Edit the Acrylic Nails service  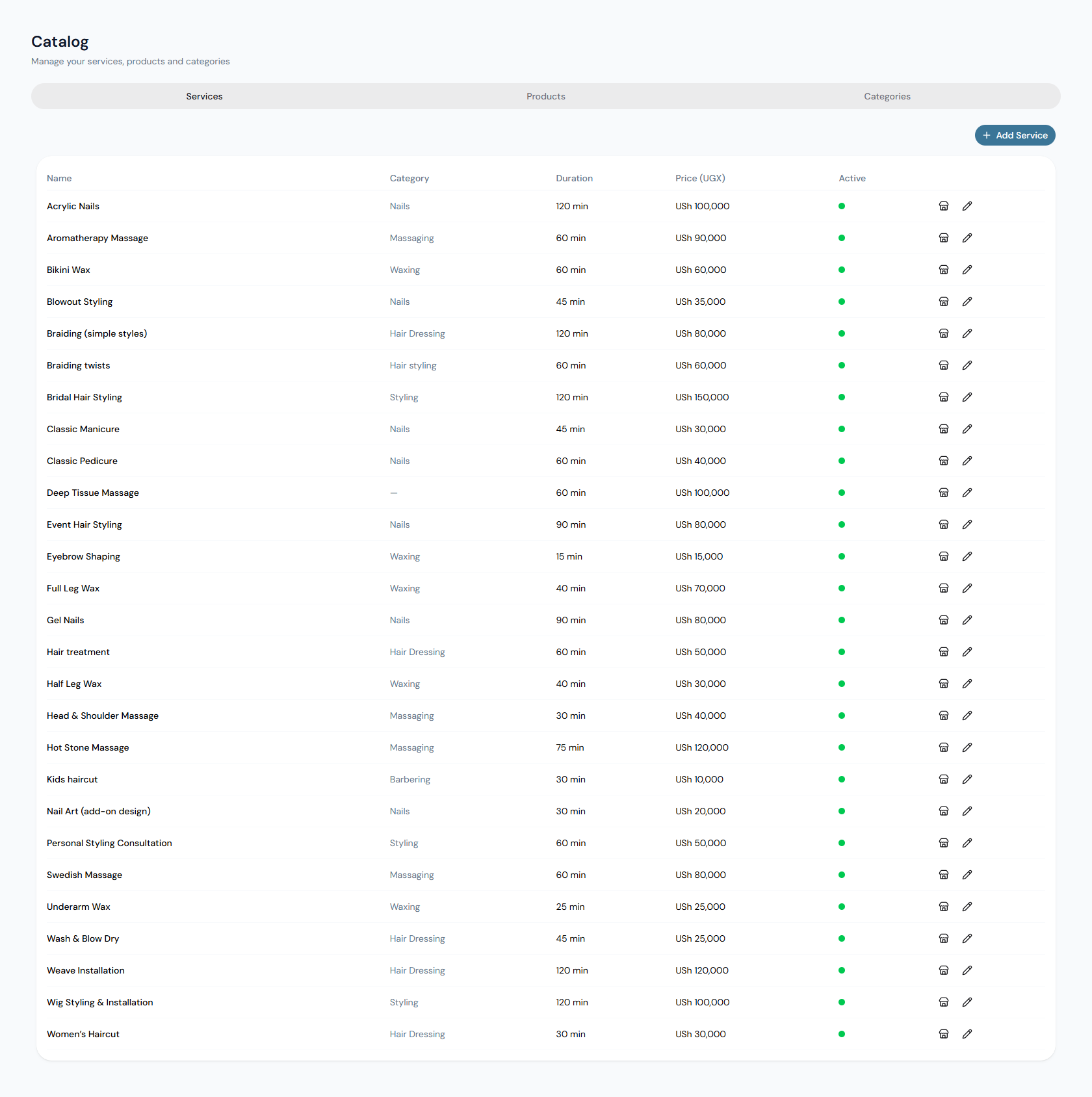click(967, 206)
